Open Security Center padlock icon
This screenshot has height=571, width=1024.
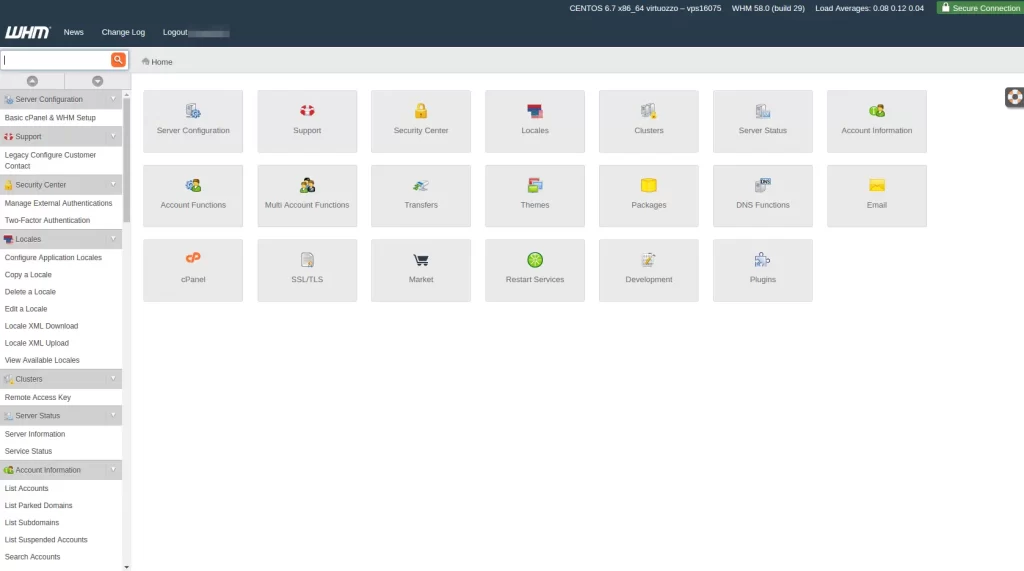[x=421, y=111]
